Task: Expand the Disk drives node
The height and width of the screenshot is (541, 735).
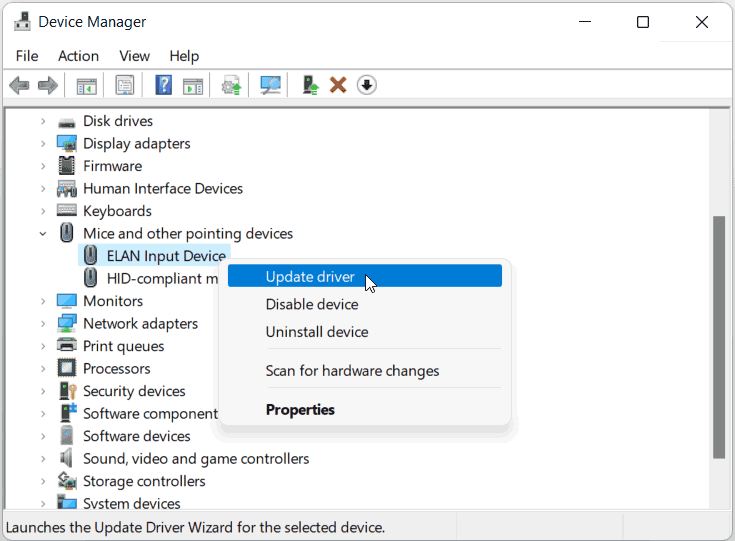Action: (43, 121)
